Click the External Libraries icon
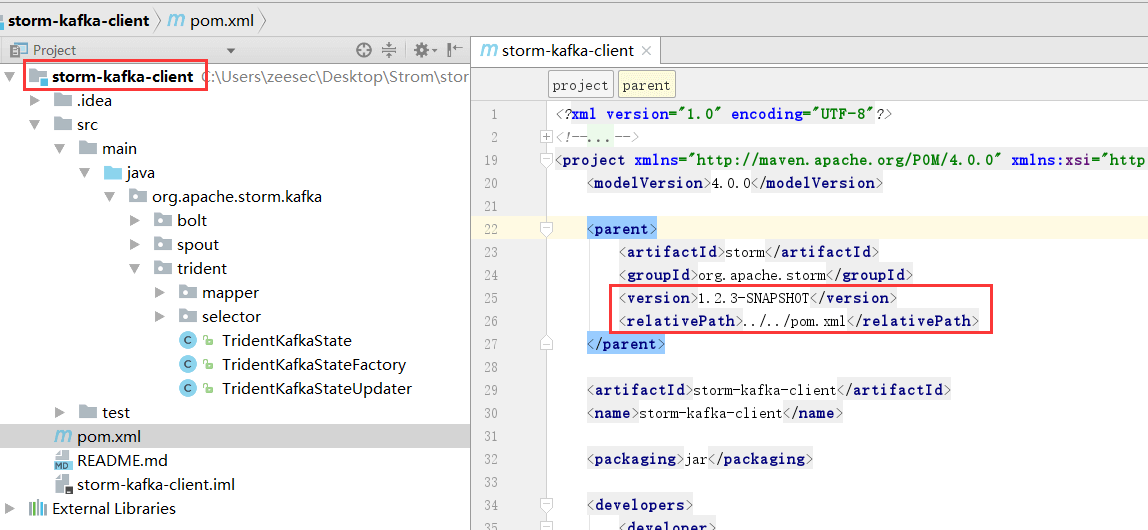The width and height of the screenshot is (1148, 530). [38, 508]
